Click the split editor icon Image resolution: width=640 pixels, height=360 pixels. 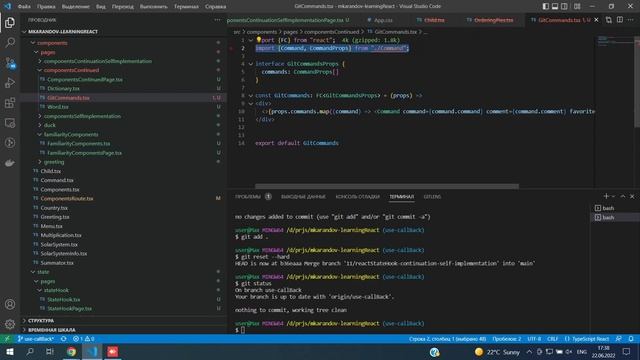coord(620,20)
